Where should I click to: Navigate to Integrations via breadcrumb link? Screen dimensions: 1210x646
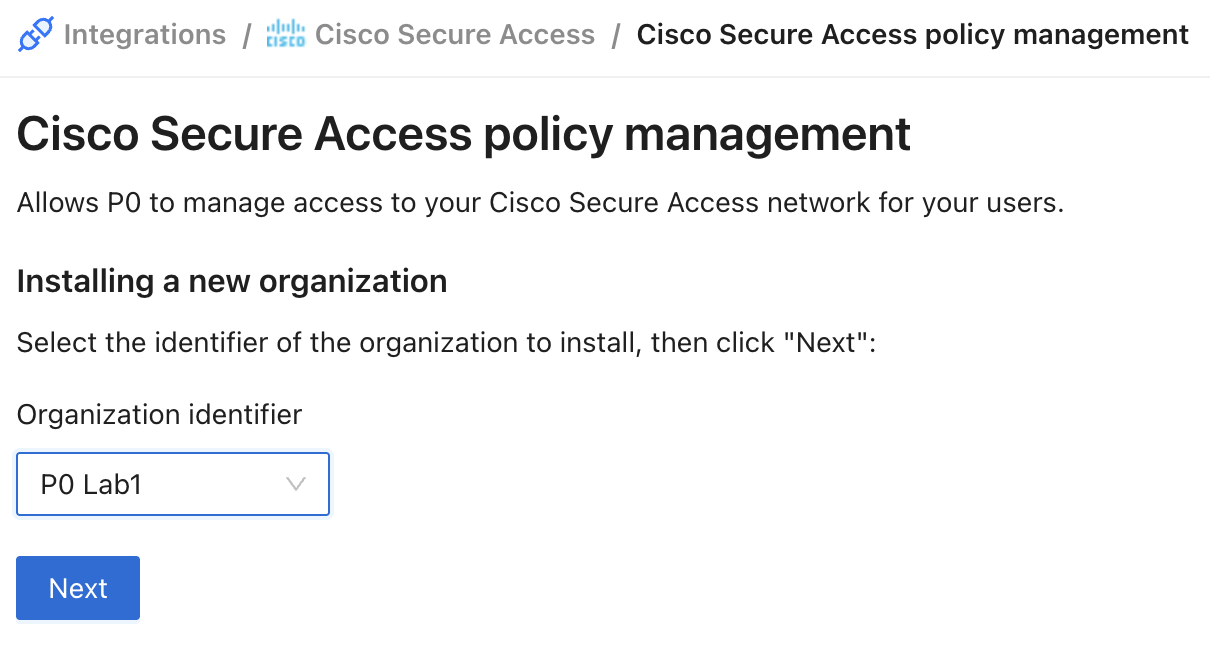pos(144,34)
